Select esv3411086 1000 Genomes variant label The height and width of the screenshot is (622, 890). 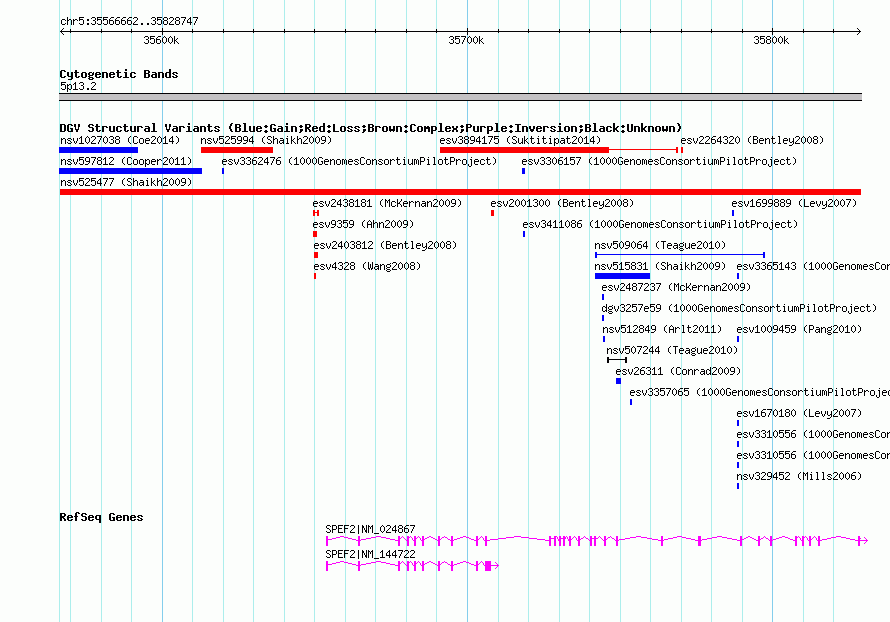pos(660,224)
